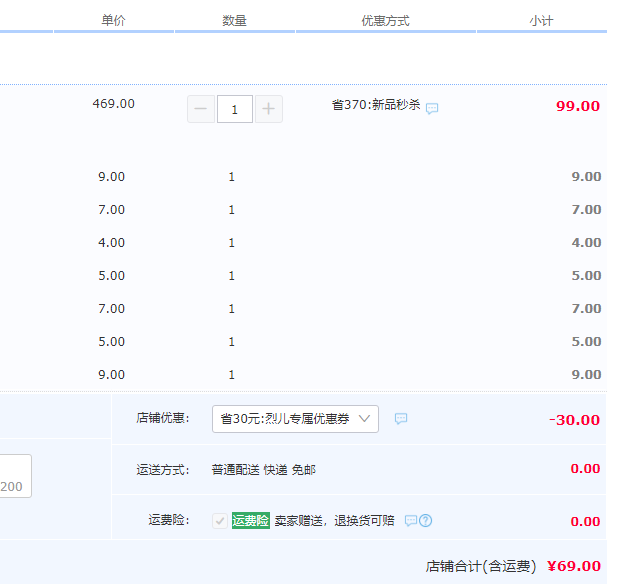Click the 数量 column header
Screen dimensions: 642x584
pos(234,21)
